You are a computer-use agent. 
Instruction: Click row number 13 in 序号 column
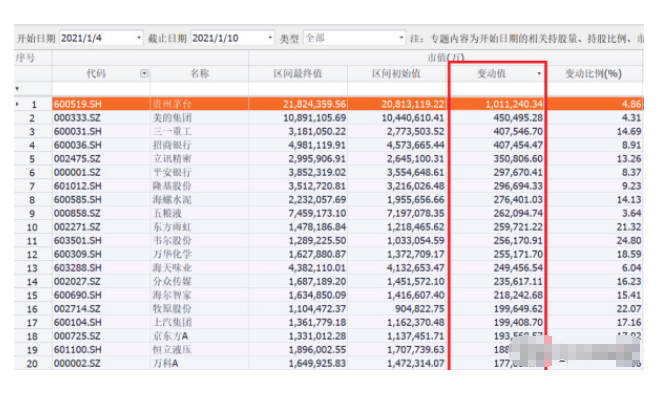(32, 268)
